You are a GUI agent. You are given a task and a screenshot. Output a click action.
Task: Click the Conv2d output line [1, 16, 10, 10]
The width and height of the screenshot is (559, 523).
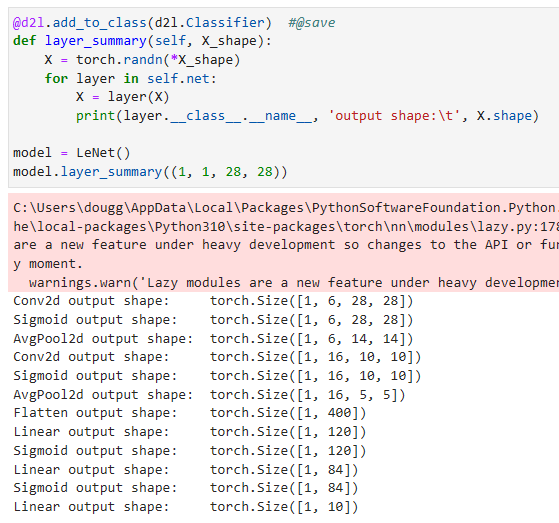217,357
